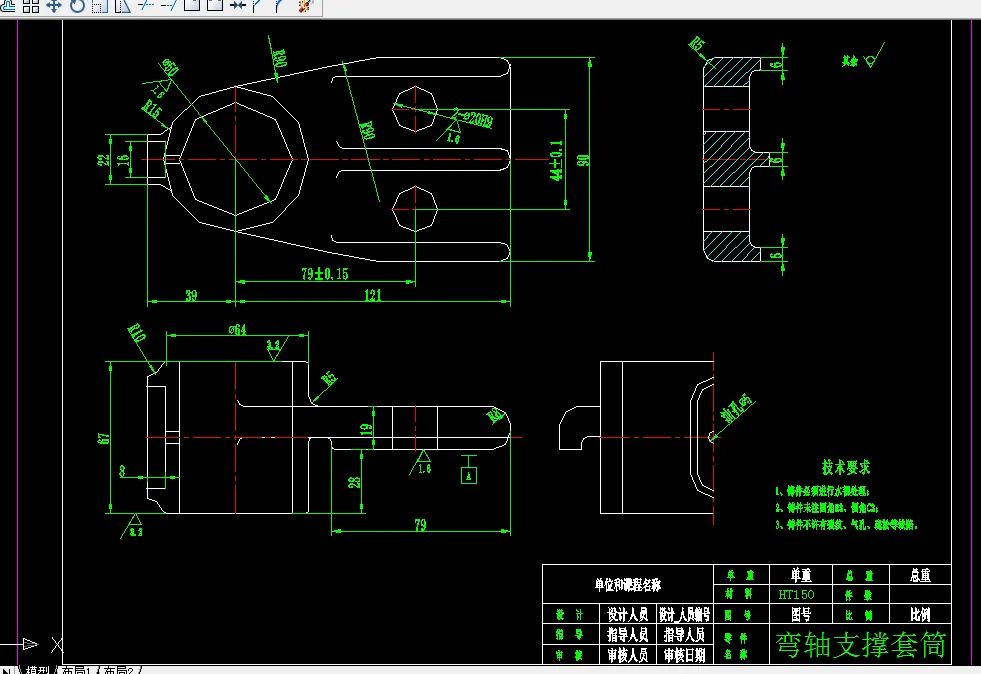This screenshot has height=674, width=981.
Task: Select the 67 height dimension text
Action: [103, 438]
